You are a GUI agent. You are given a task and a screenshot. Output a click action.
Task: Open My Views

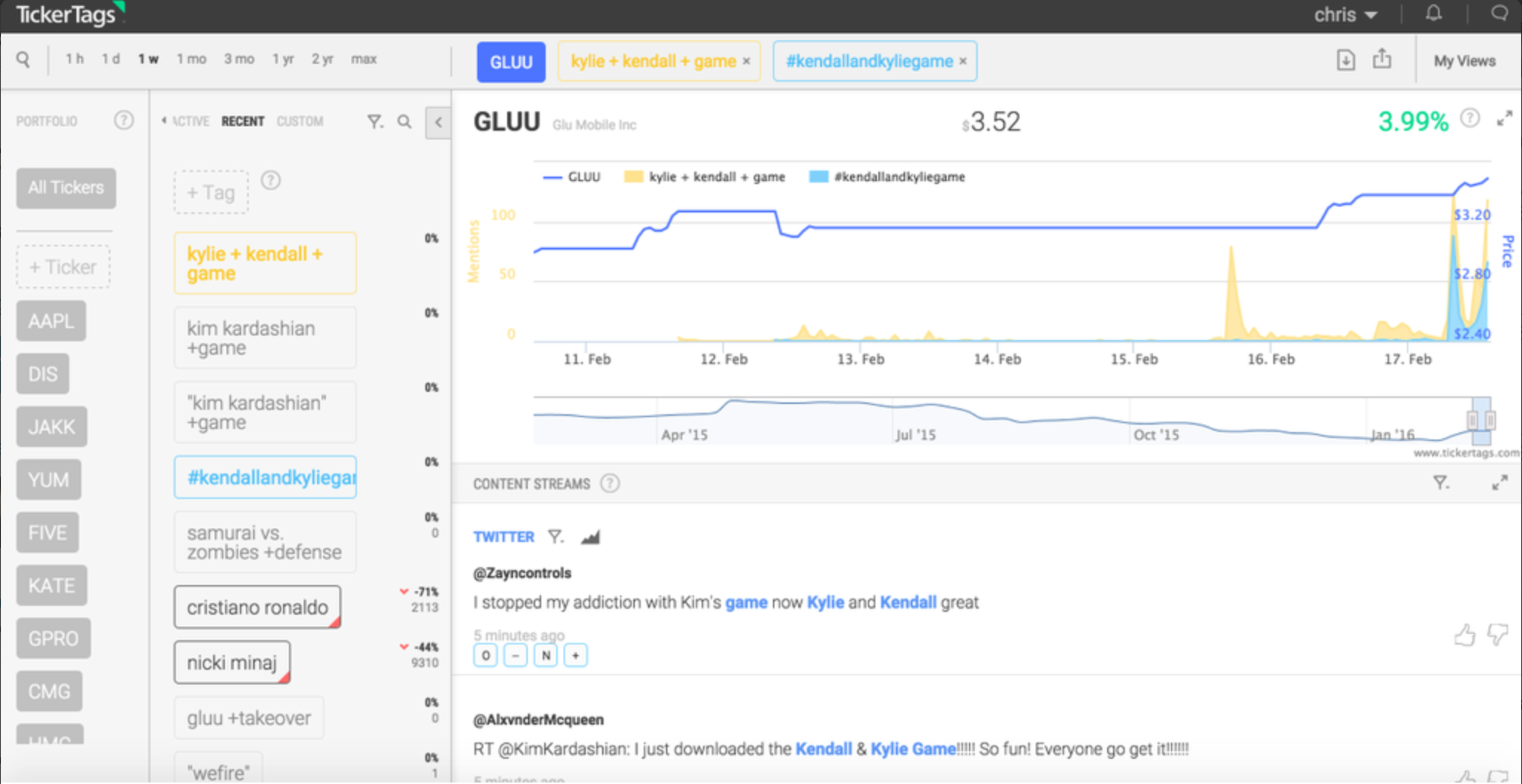(1464, 61)
